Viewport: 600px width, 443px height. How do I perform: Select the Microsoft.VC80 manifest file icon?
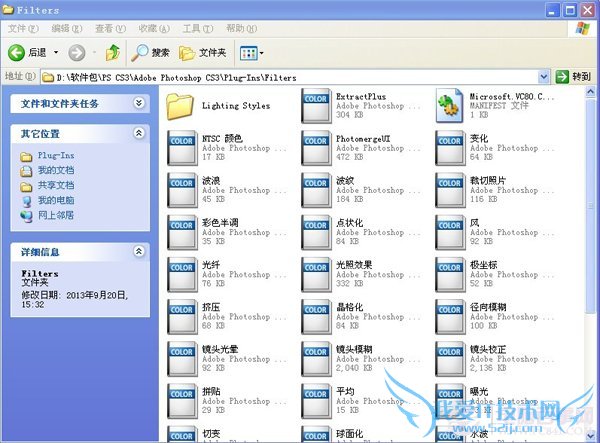450,106
